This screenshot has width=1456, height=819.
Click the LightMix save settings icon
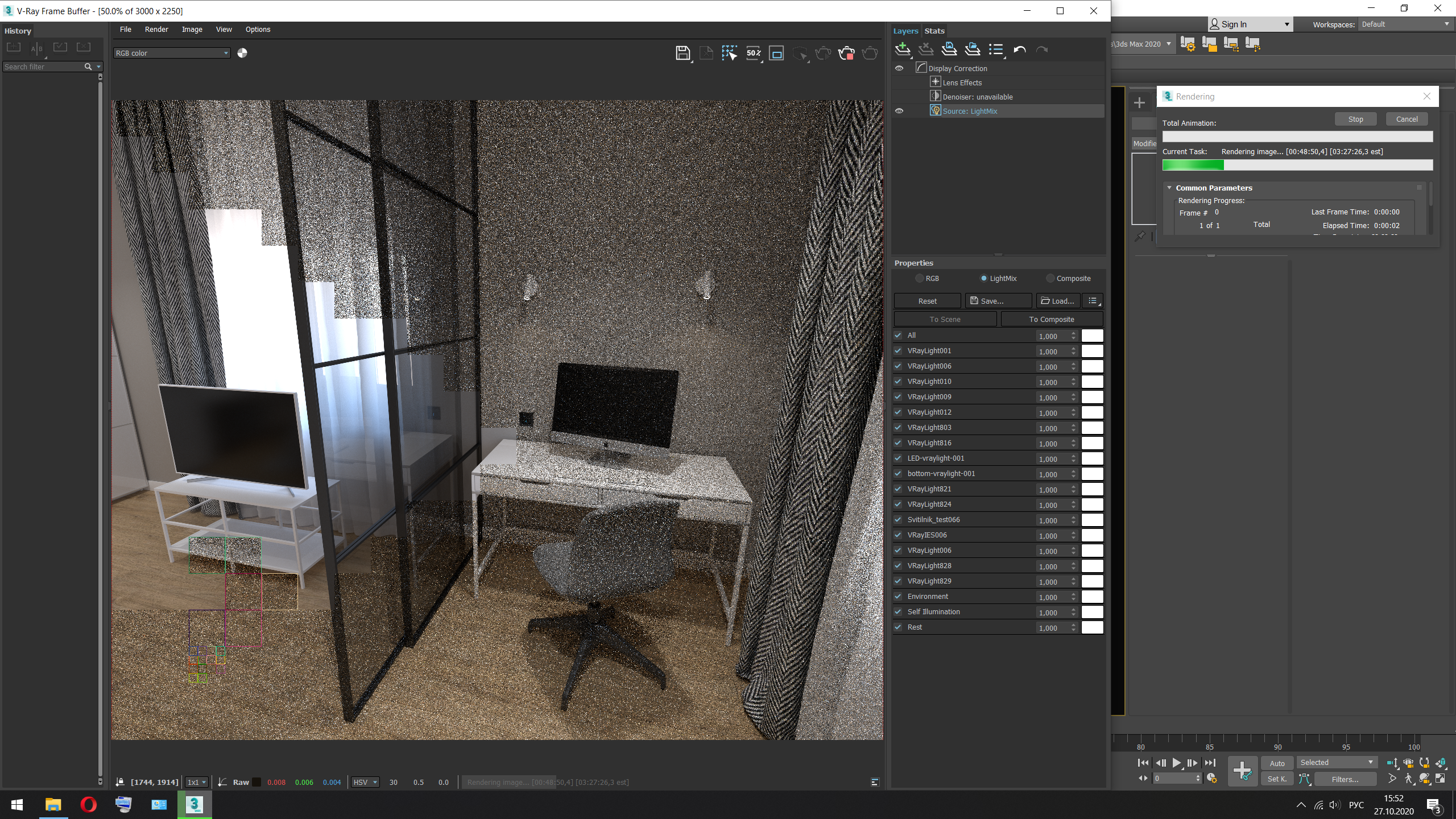click(x=991, y=301)
